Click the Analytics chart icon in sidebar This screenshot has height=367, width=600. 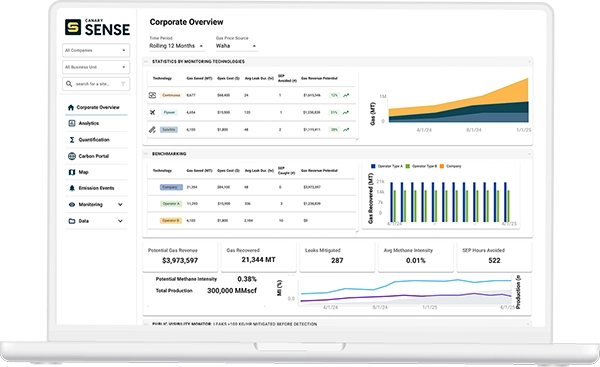pos(72,123)
